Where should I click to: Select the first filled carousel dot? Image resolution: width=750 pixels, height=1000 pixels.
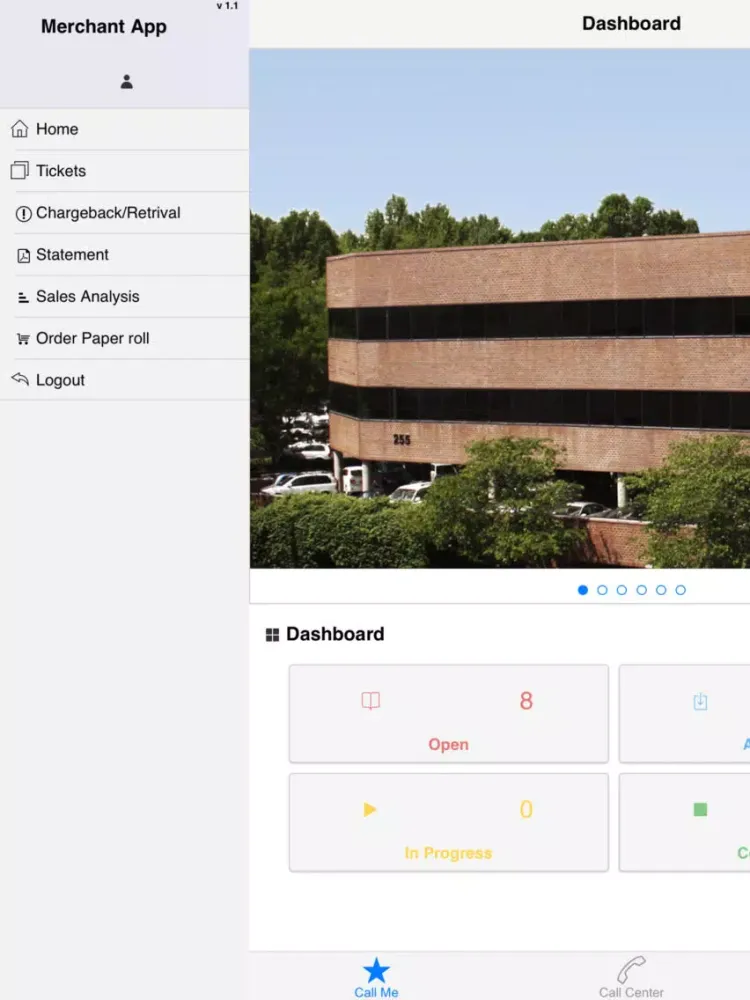[582, 590]
